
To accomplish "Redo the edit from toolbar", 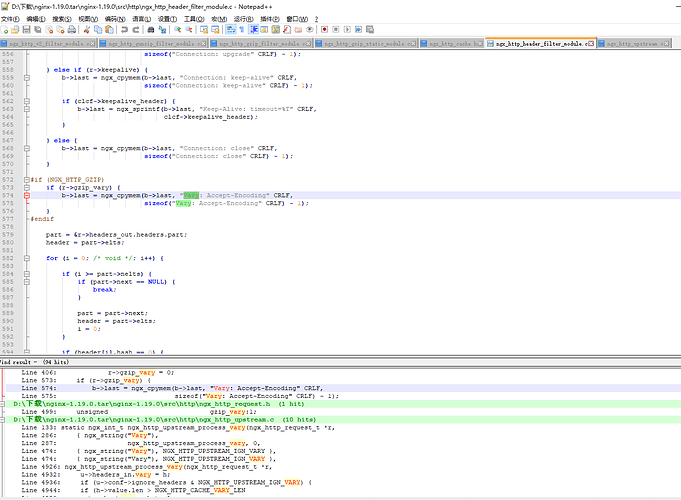I will 136,30.
